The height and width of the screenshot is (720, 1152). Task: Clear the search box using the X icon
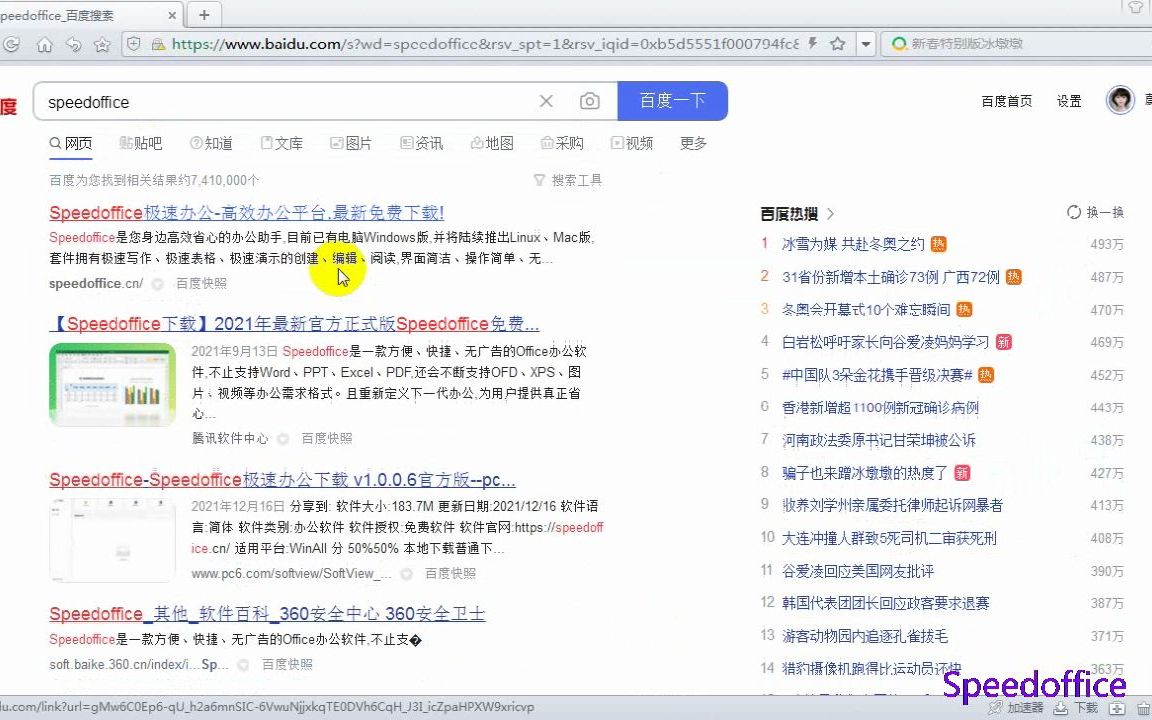(x=546, y=100)
